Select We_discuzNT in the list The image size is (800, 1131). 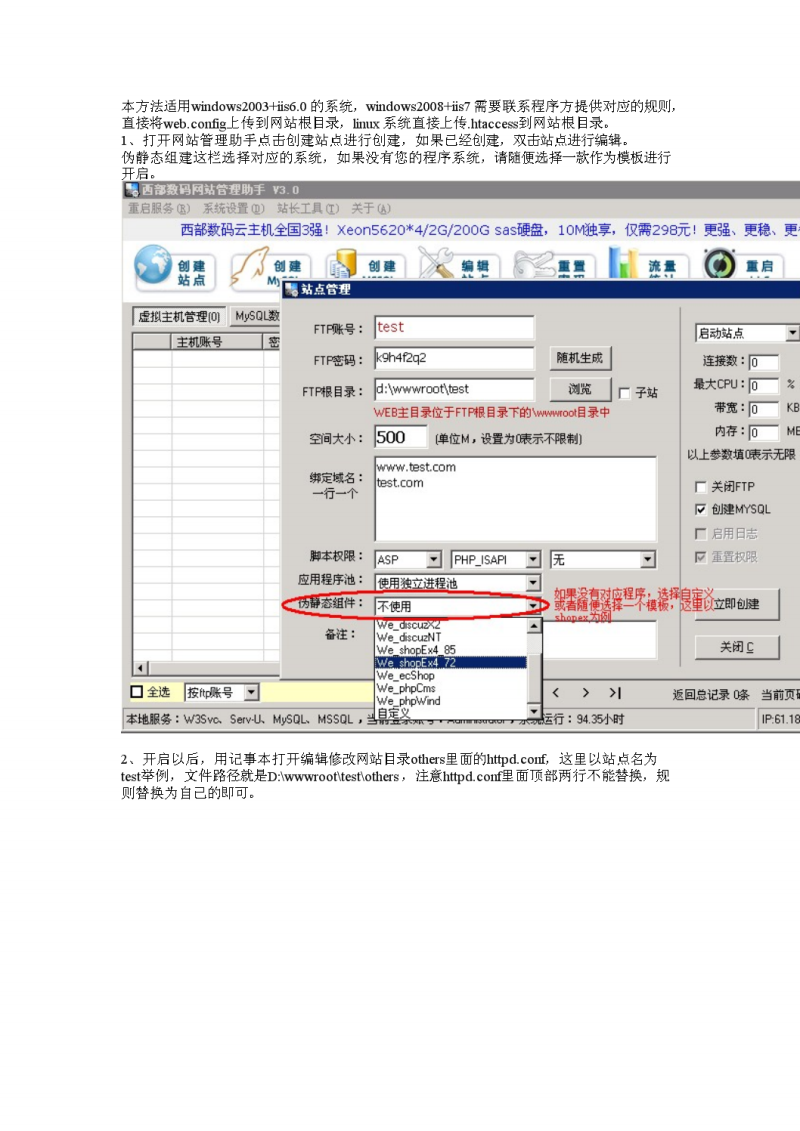point(452,637)
